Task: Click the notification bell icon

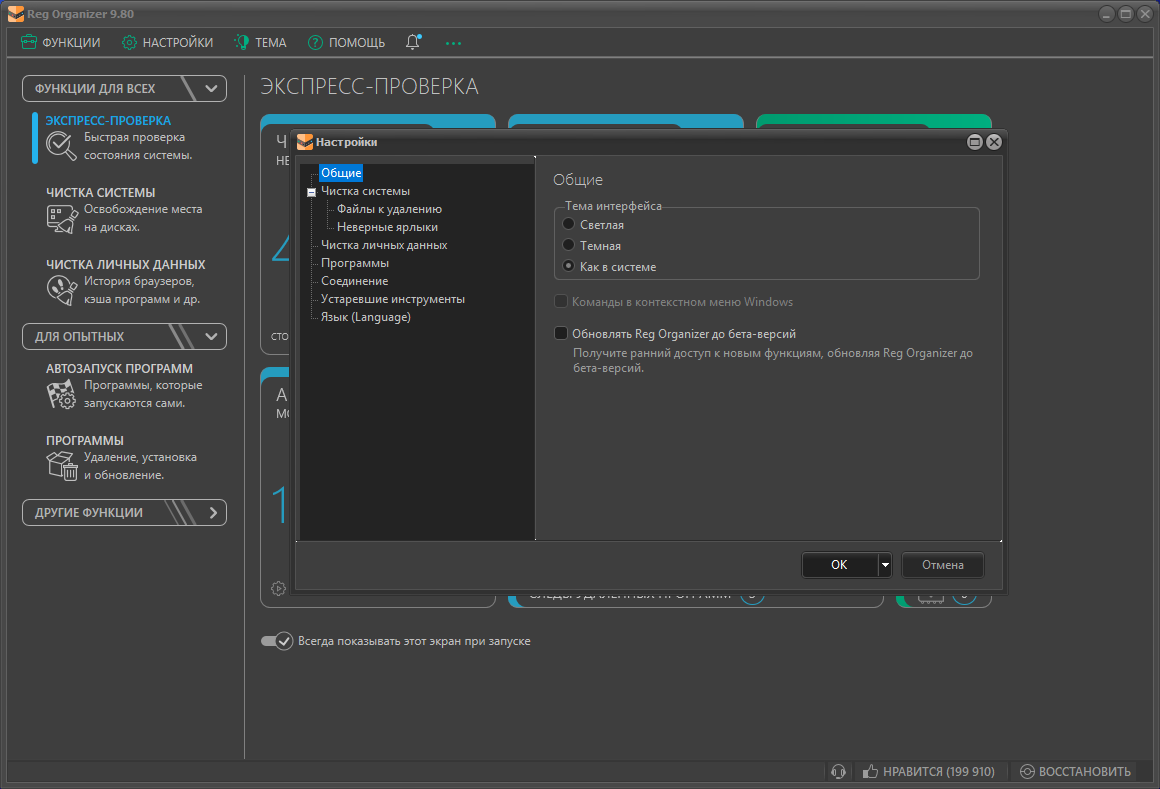Action: [413, 42]
